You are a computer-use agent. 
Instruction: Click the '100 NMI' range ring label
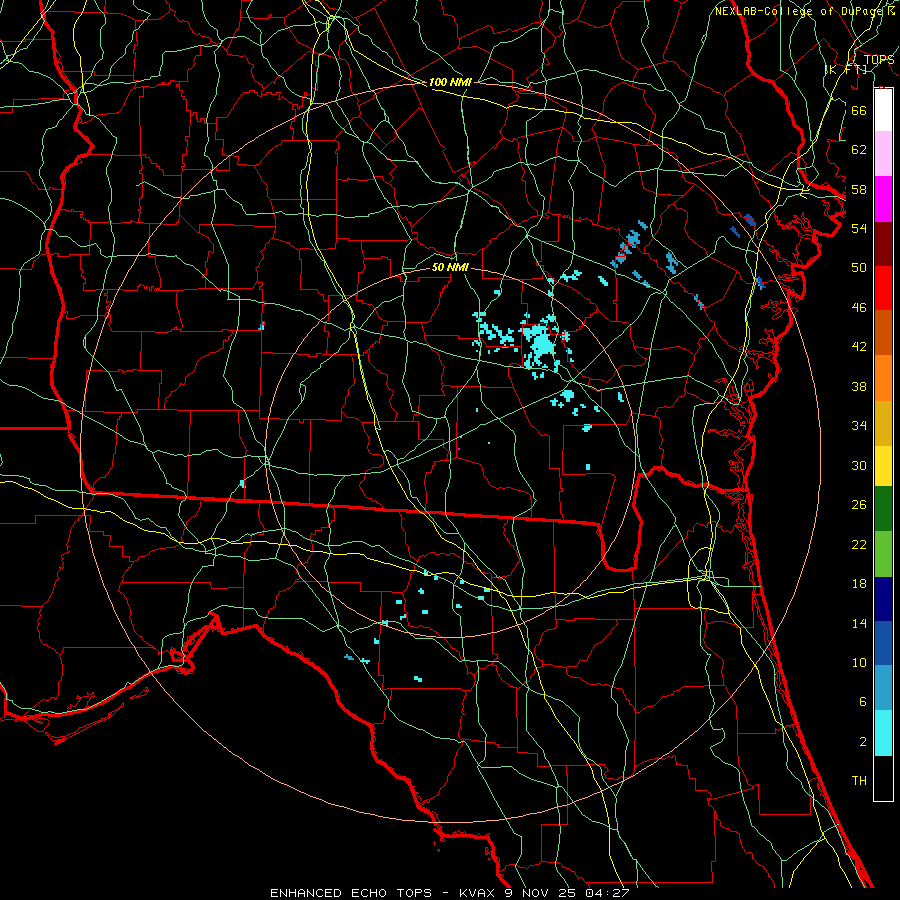coord(449,83)
